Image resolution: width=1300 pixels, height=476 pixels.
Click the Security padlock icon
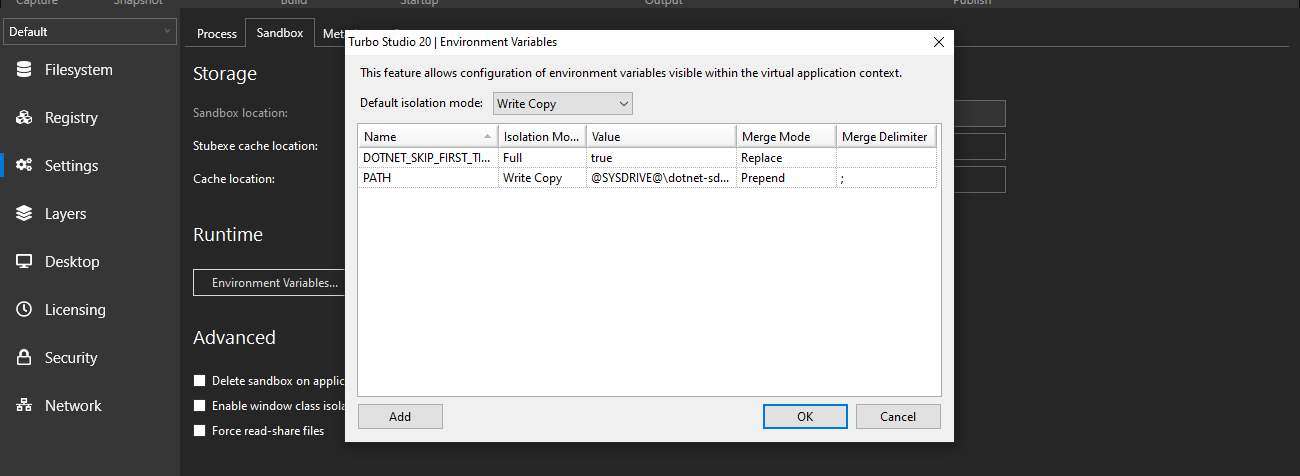coord(24,358)
